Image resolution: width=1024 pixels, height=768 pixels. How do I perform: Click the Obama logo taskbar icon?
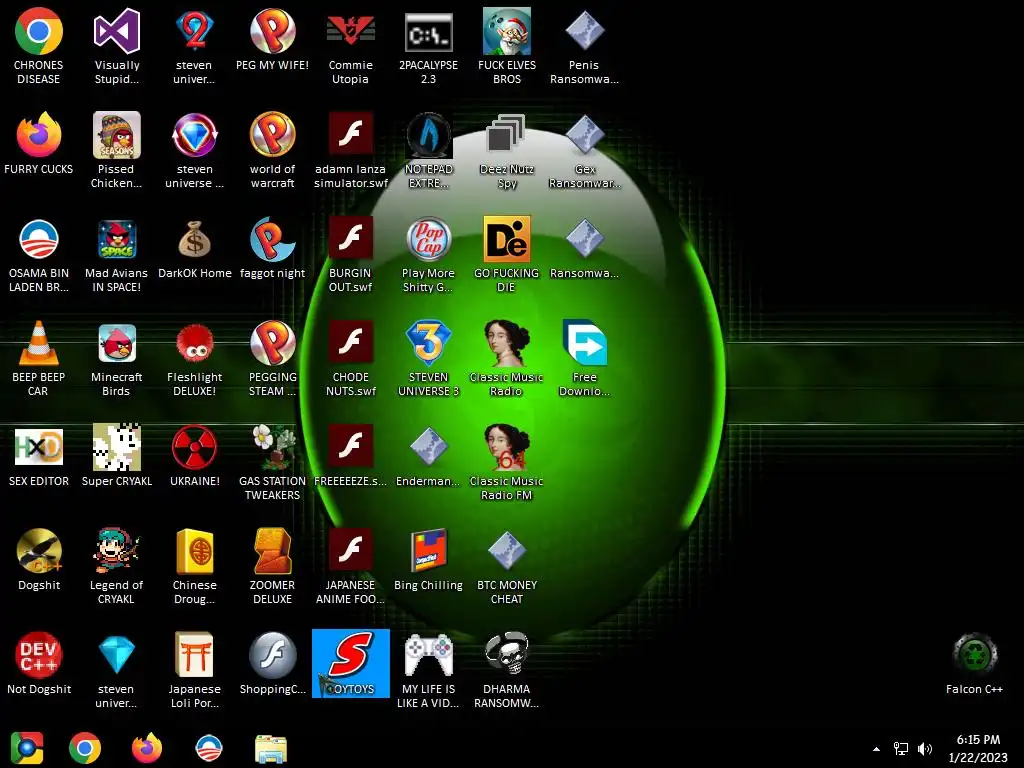pyautogui.click(x=209, y=748)
